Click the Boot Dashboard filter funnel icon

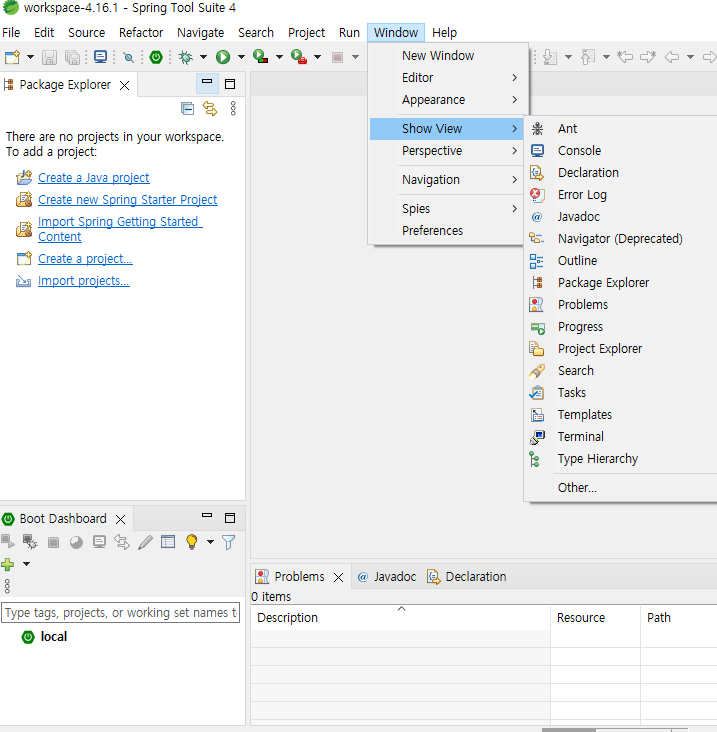tap(229, 542)
